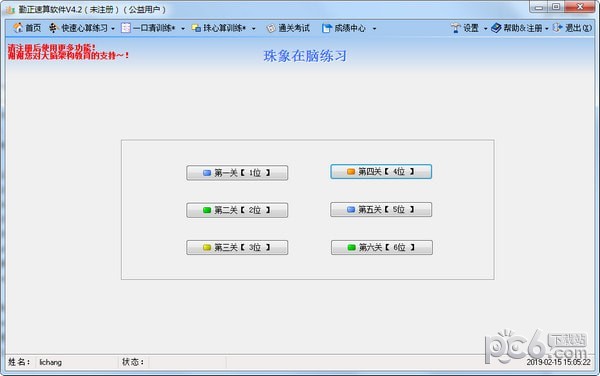Expand the 设置 dropdown arrow

(485, 28)
